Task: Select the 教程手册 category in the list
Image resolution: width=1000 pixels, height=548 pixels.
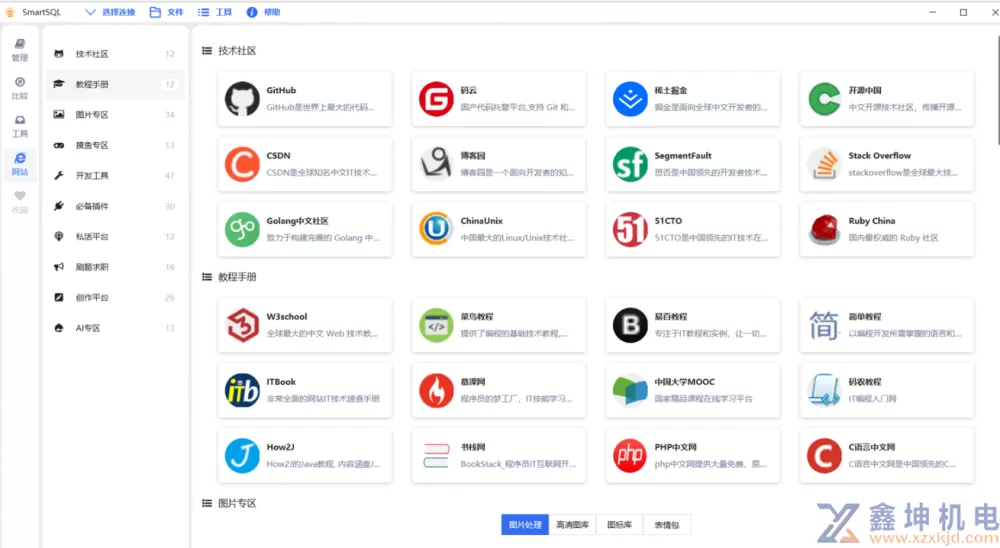Action: coord(115,84)
